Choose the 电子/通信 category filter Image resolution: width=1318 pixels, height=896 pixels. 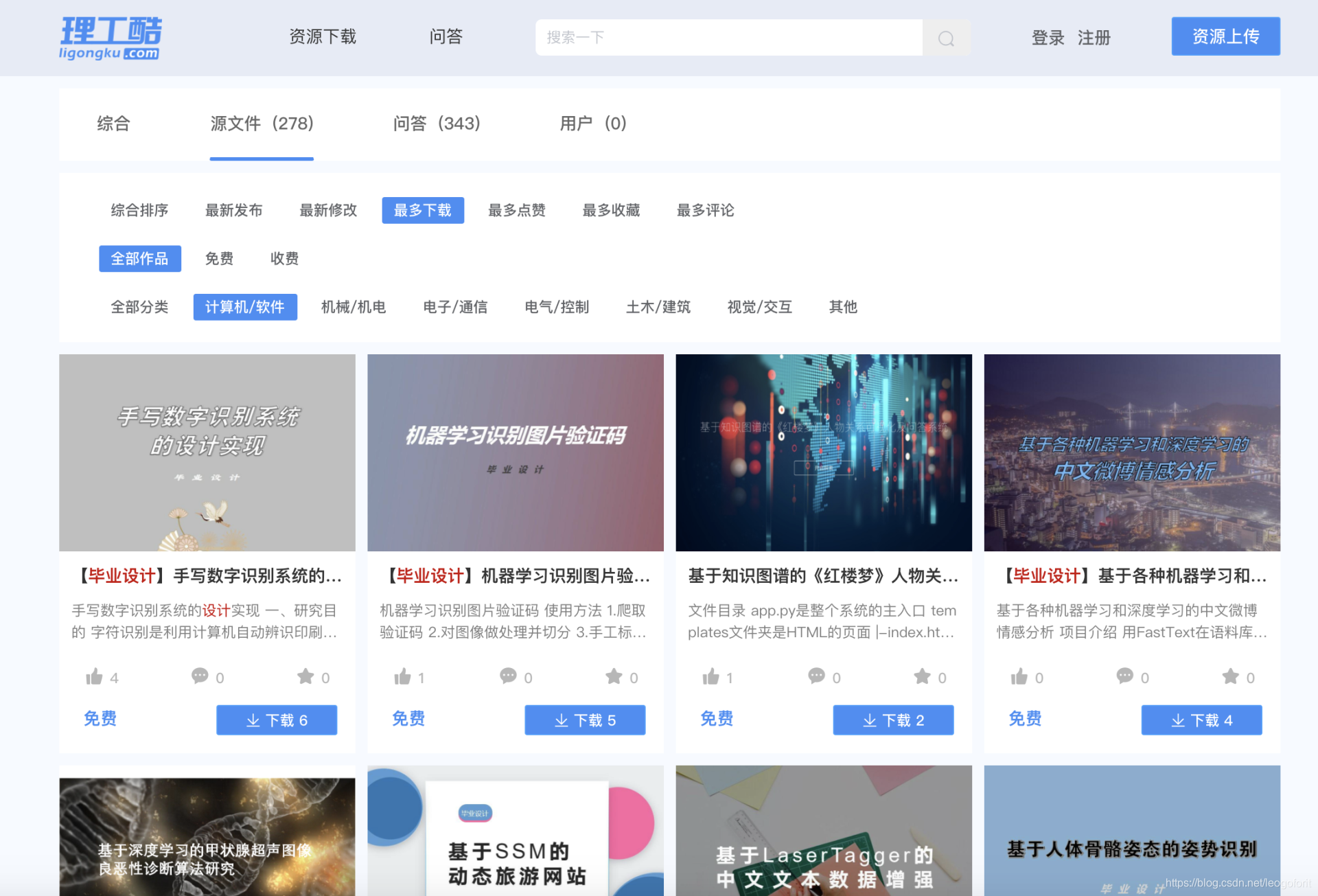pyautogui.click(x=455, y=307)
